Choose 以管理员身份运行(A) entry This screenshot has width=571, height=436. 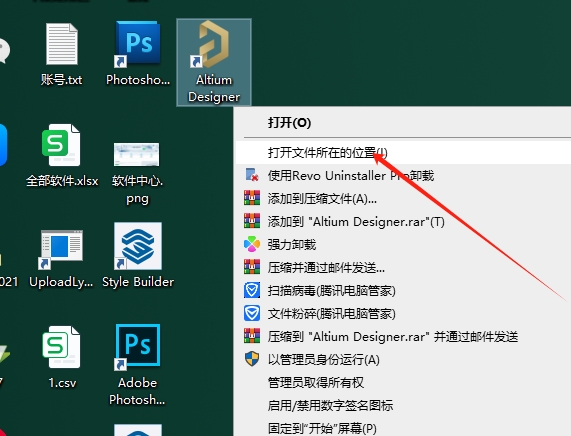(x=403, y=360)
